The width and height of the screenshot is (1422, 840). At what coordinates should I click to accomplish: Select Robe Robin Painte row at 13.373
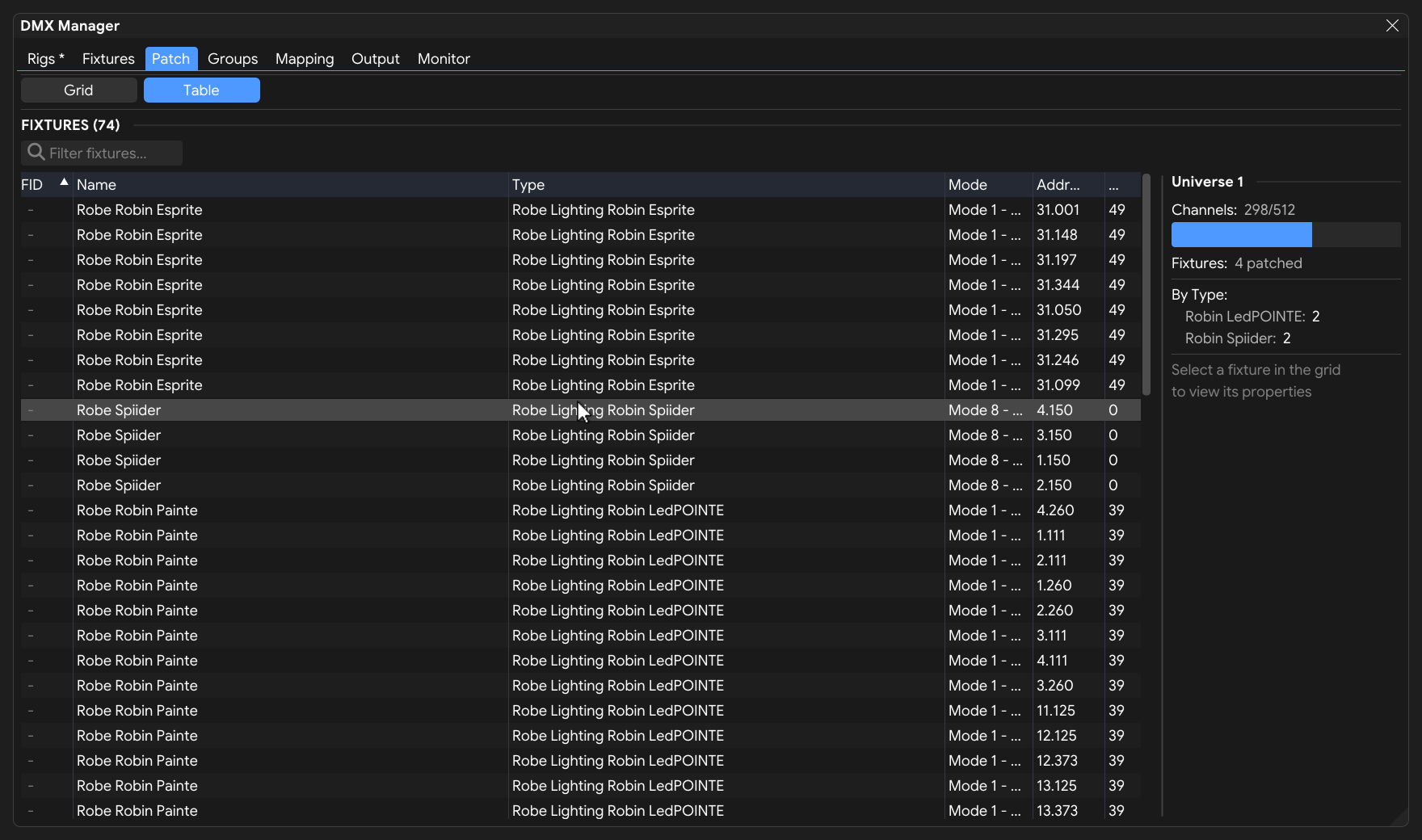click(580, 811)
